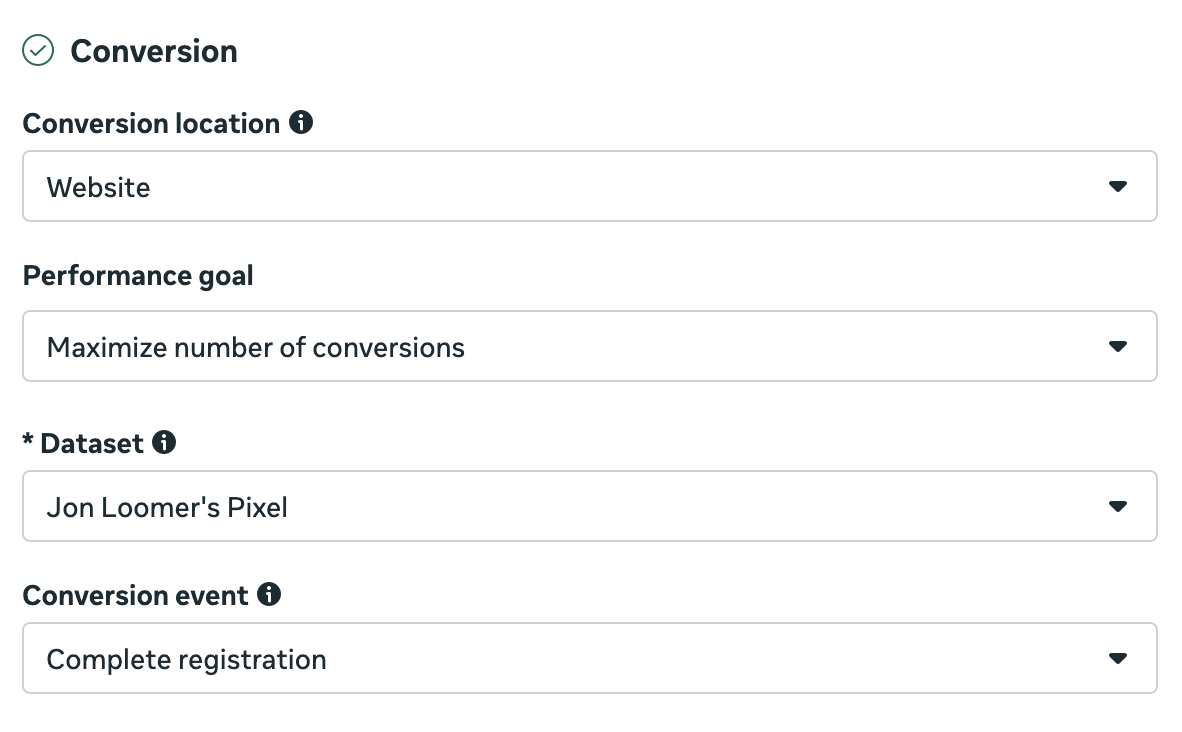Select the Website value text
Viewport: 1182px width, 732px height.
[98, 187]
